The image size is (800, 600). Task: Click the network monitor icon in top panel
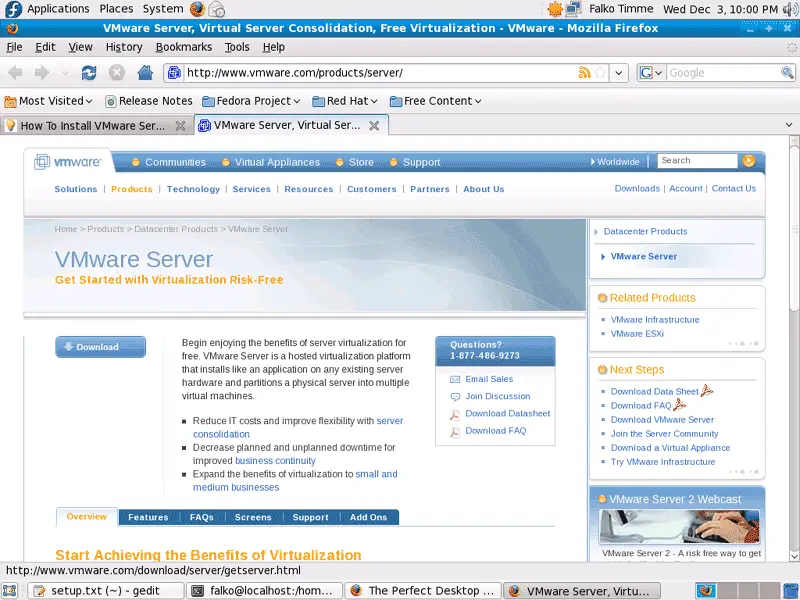tap(573, 9)
